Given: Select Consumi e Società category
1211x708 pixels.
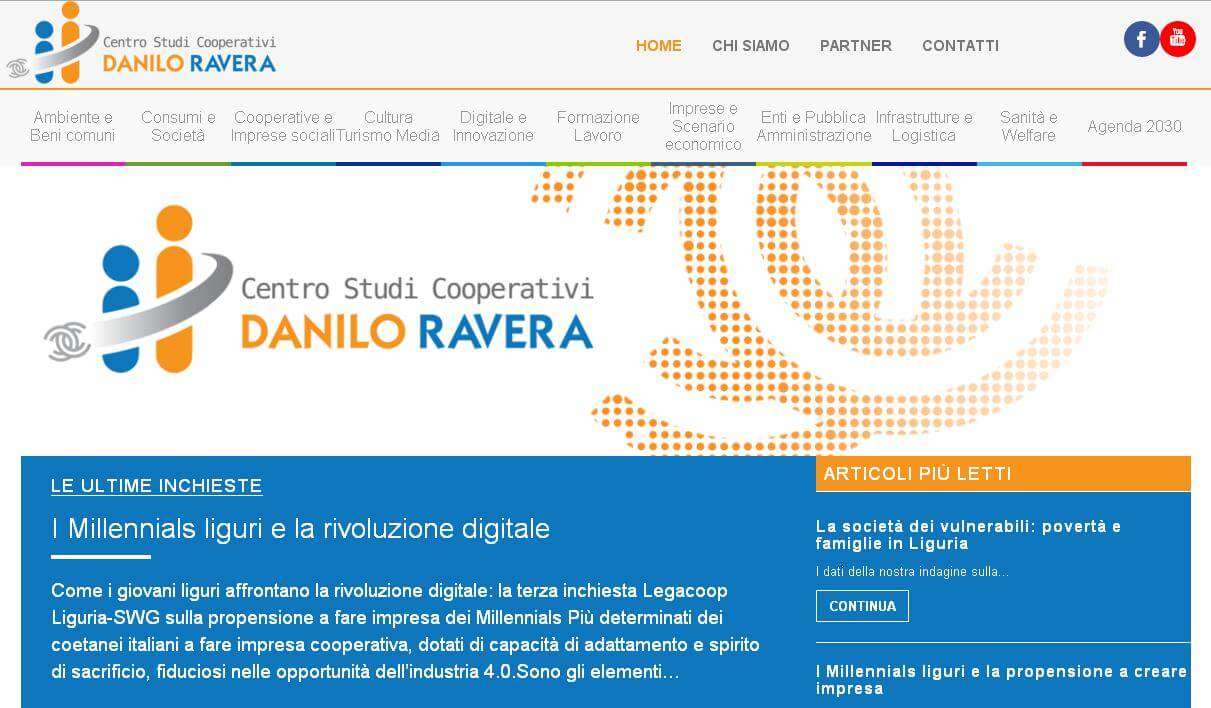Looking at the screenshot, I should (x=178, y=127).
